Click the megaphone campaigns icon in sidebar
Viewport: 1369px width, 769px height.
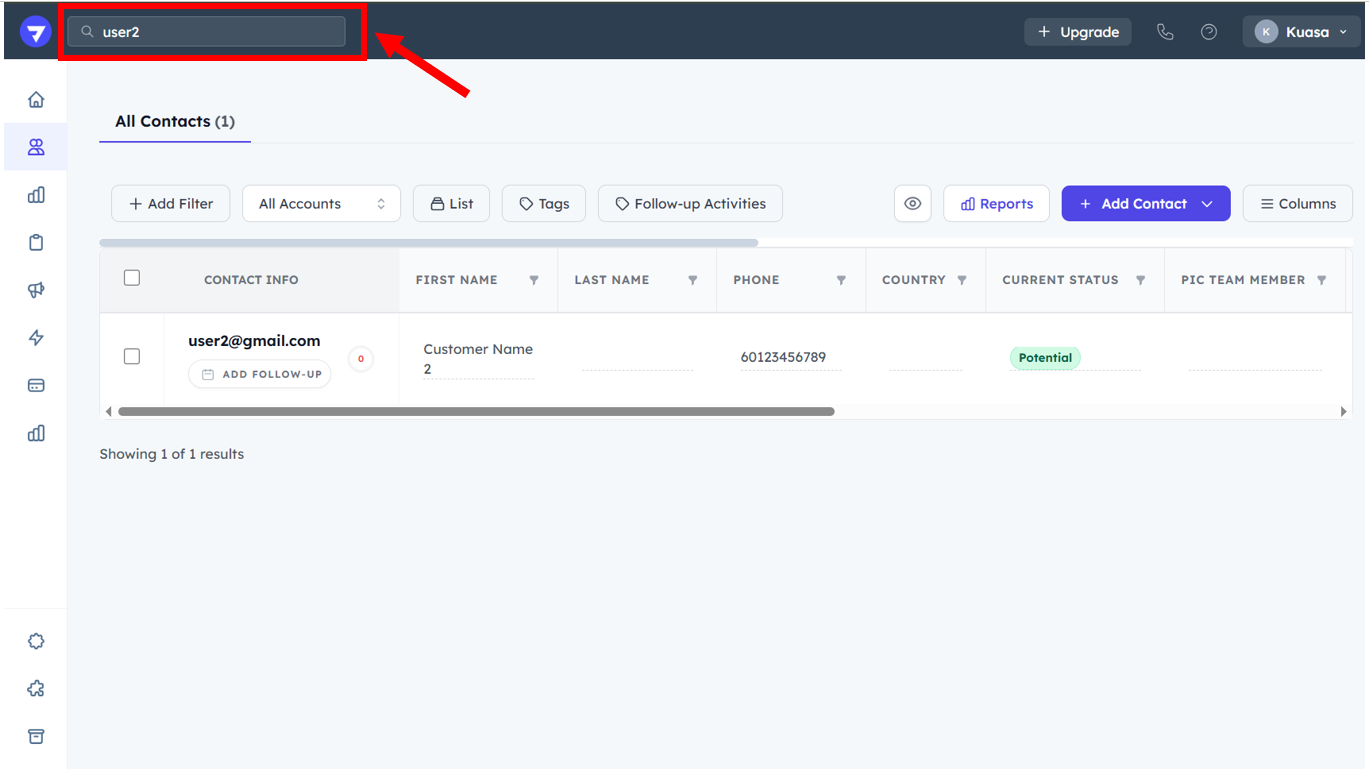click(x=36, y=290)
